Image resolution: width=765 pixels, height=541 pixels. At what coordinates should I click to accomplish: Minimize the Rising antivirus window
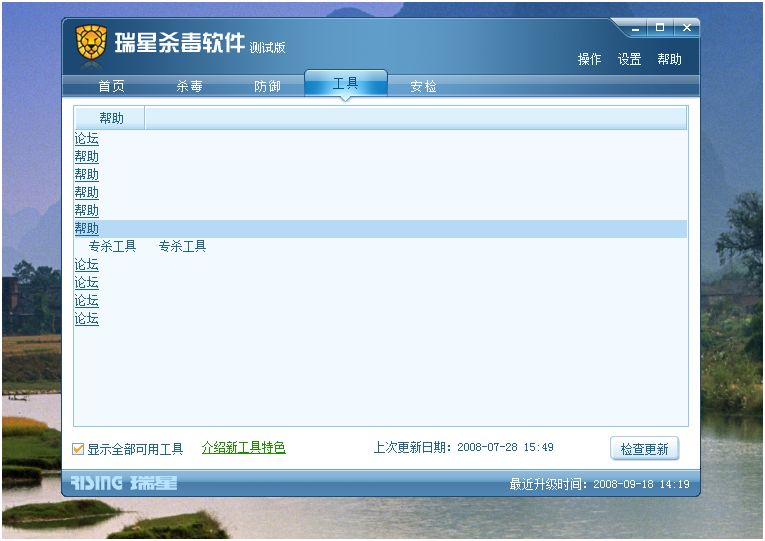635,29
